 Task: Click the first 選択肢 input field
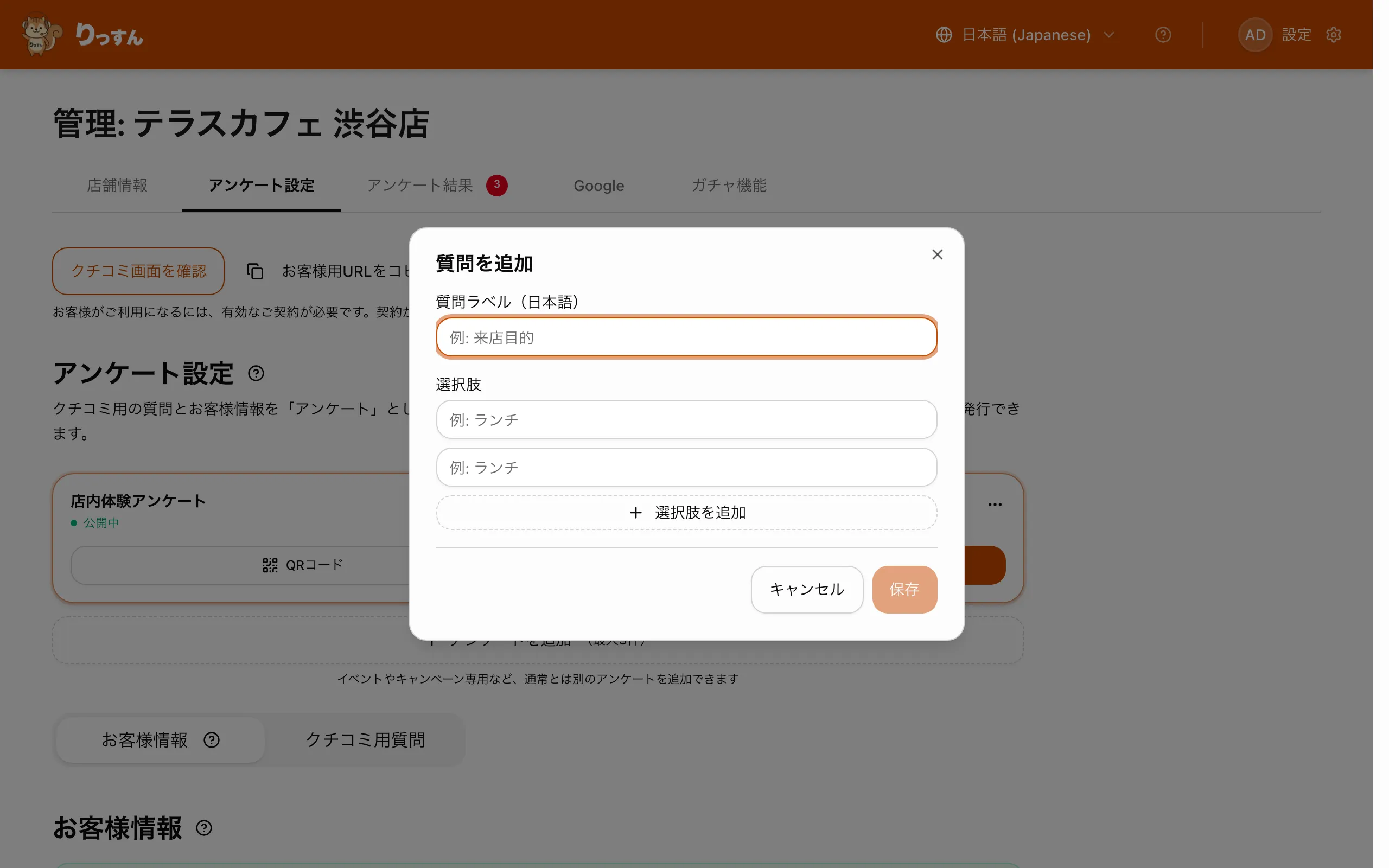(686, 420)
